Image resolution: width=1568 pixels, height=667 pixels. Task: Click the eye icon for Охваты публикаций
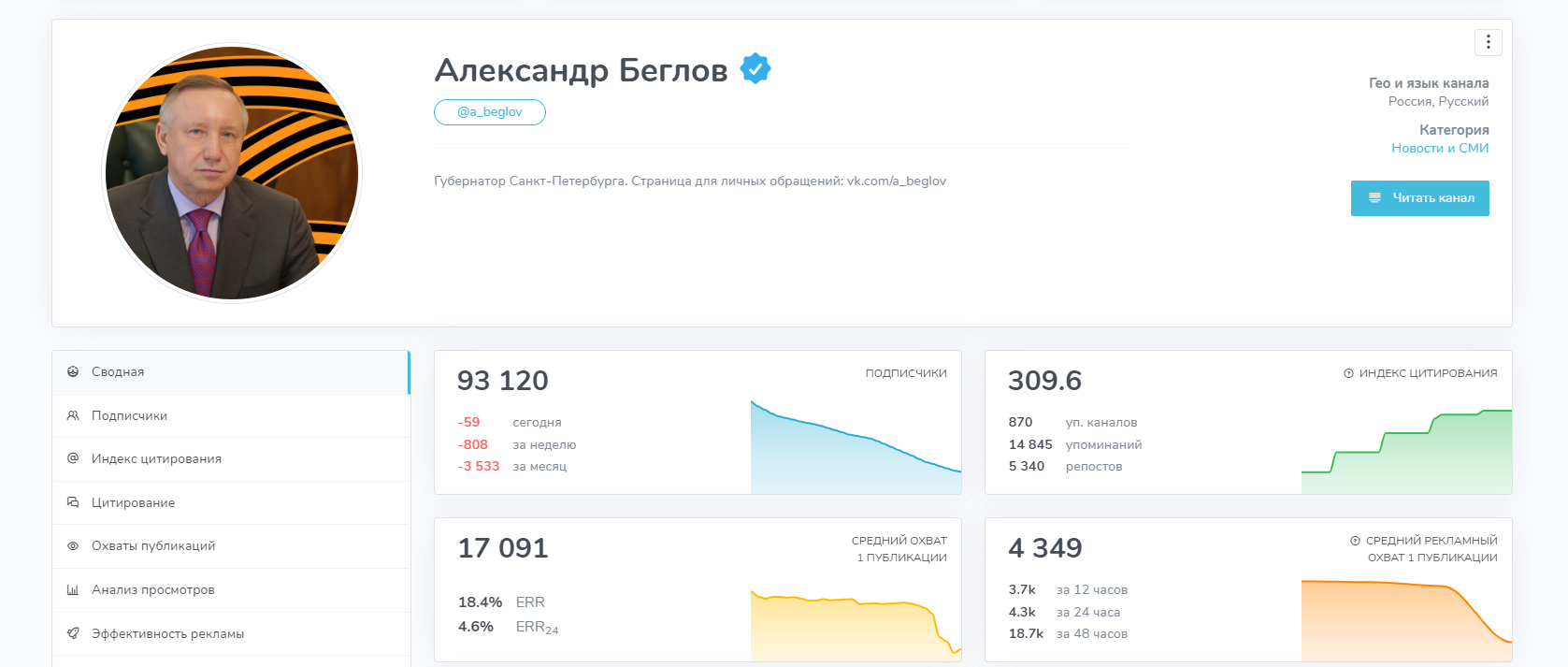coord(73,546)
